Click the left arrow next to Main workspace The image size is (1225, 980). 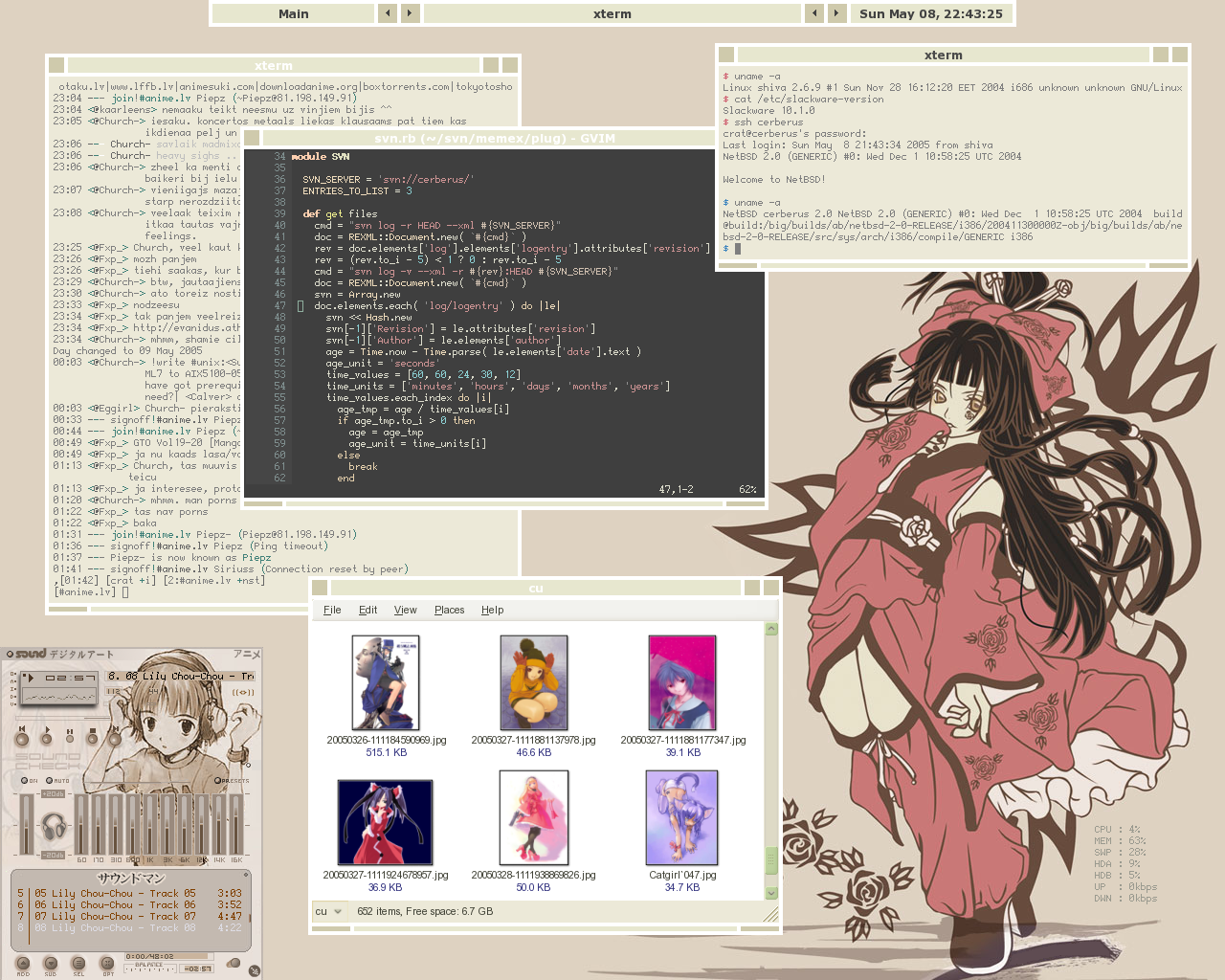[388, 13]
